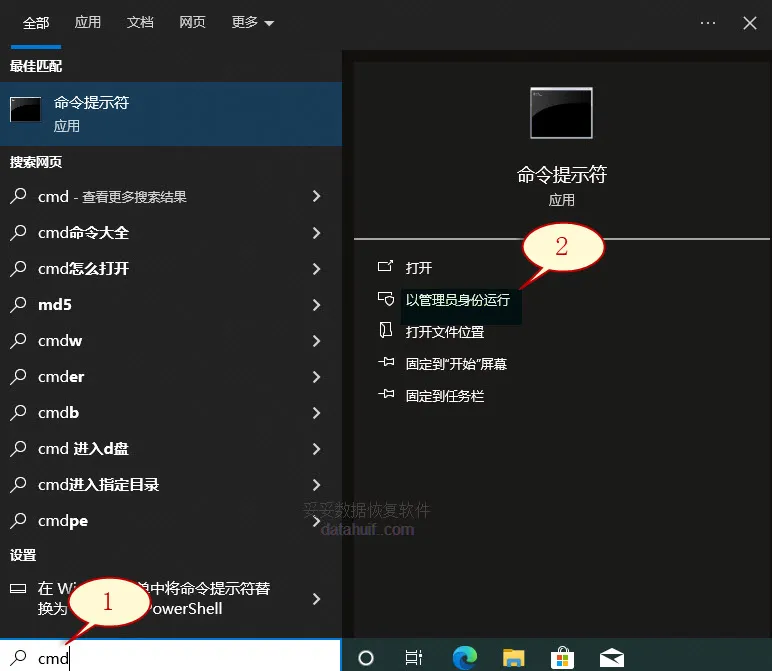
Task: Expand arrow for cmd命令大全 suggestion
Action: coord(316,233)
